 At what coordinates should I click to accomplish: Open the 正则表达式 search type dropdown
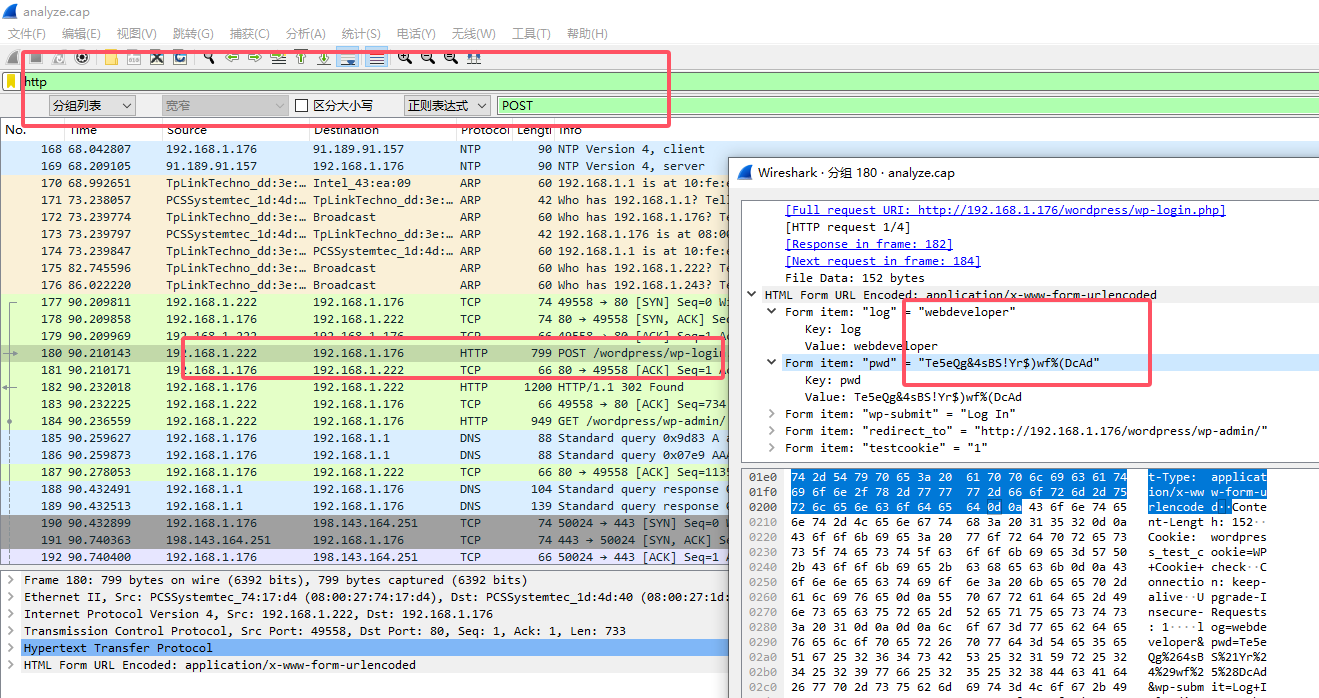[447, 105]
